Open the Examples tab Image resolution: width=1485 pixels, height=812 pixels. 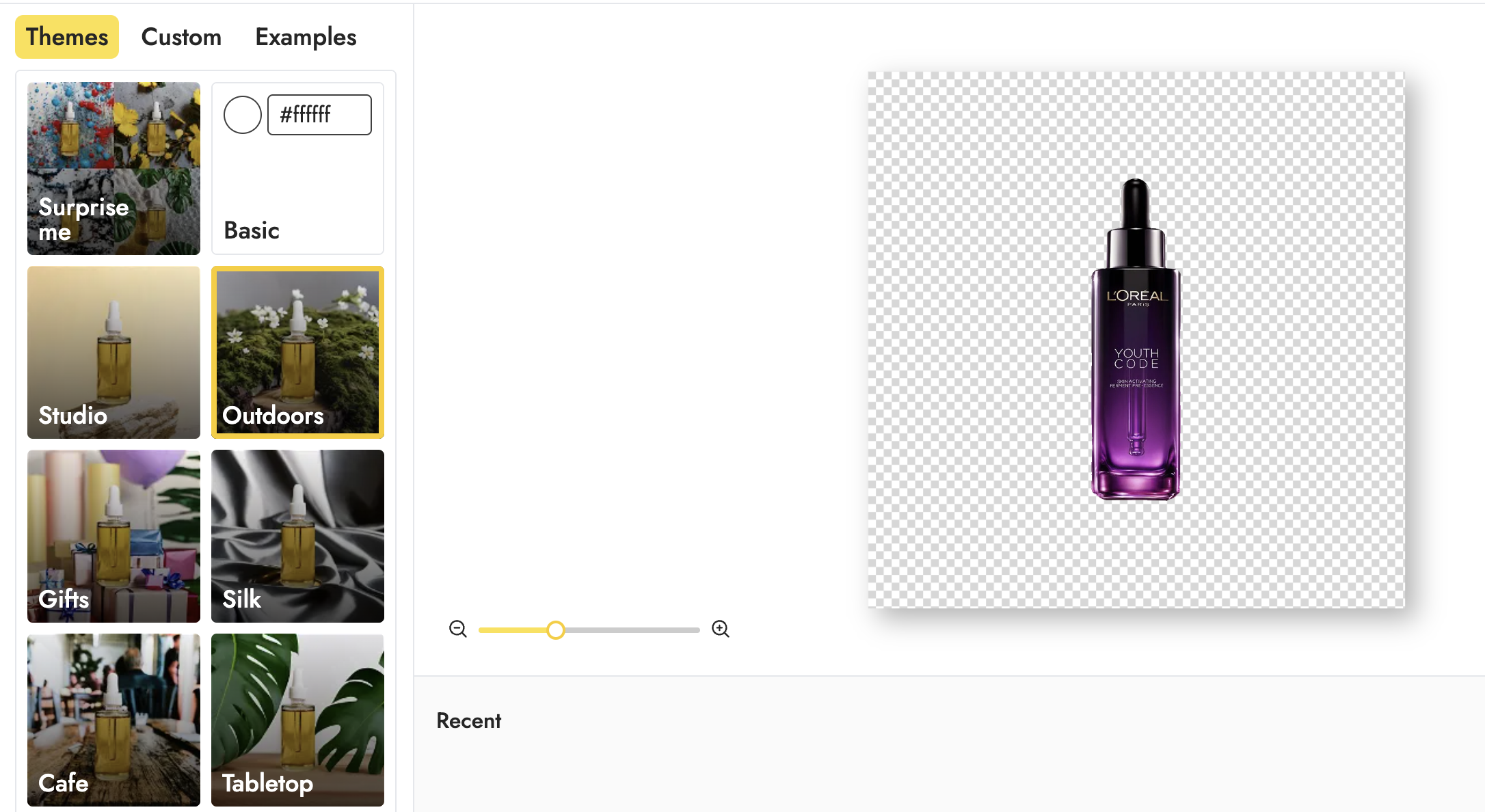306,37
